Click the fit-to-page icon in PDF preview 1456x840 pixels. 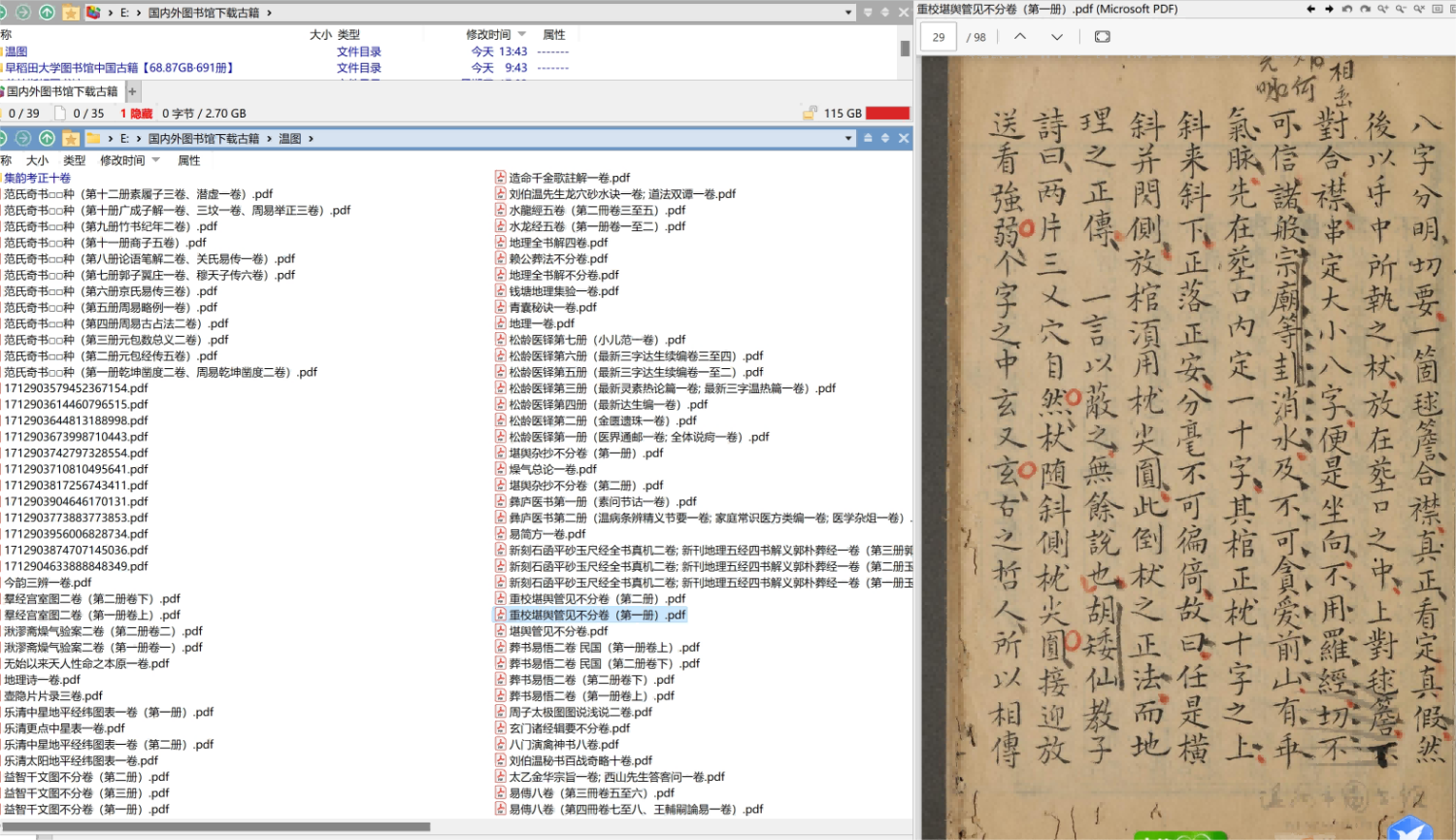pyautogui.click(x=1102, y=37)
